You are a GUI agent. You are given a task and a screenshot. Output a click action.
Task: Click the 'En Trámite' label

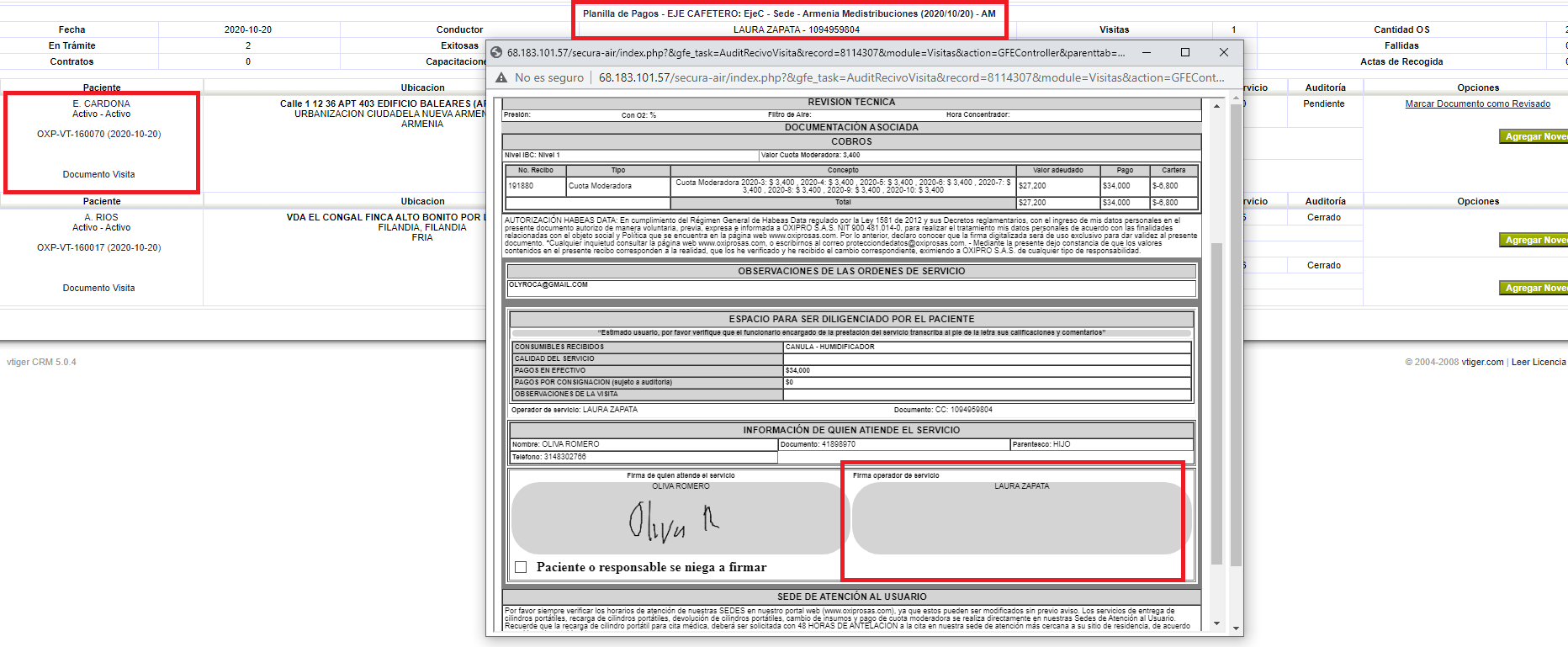click(72, 45)
